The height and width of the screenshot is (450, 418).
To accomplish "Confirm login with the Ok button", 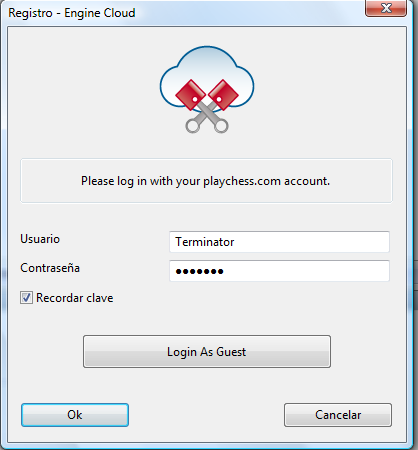I will (x=75, y=415).
